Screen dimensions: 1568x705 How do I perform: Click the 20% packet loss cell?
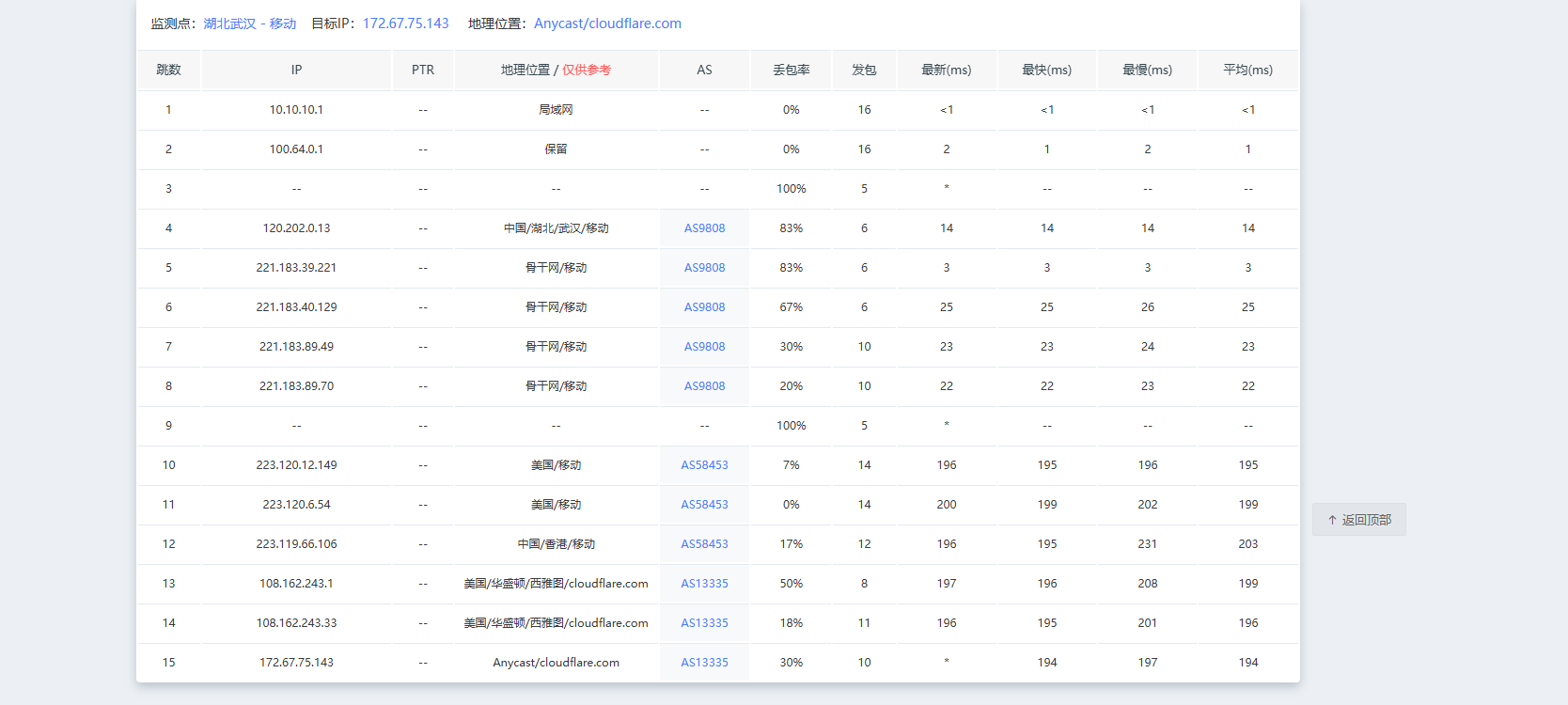coord(792,386)
